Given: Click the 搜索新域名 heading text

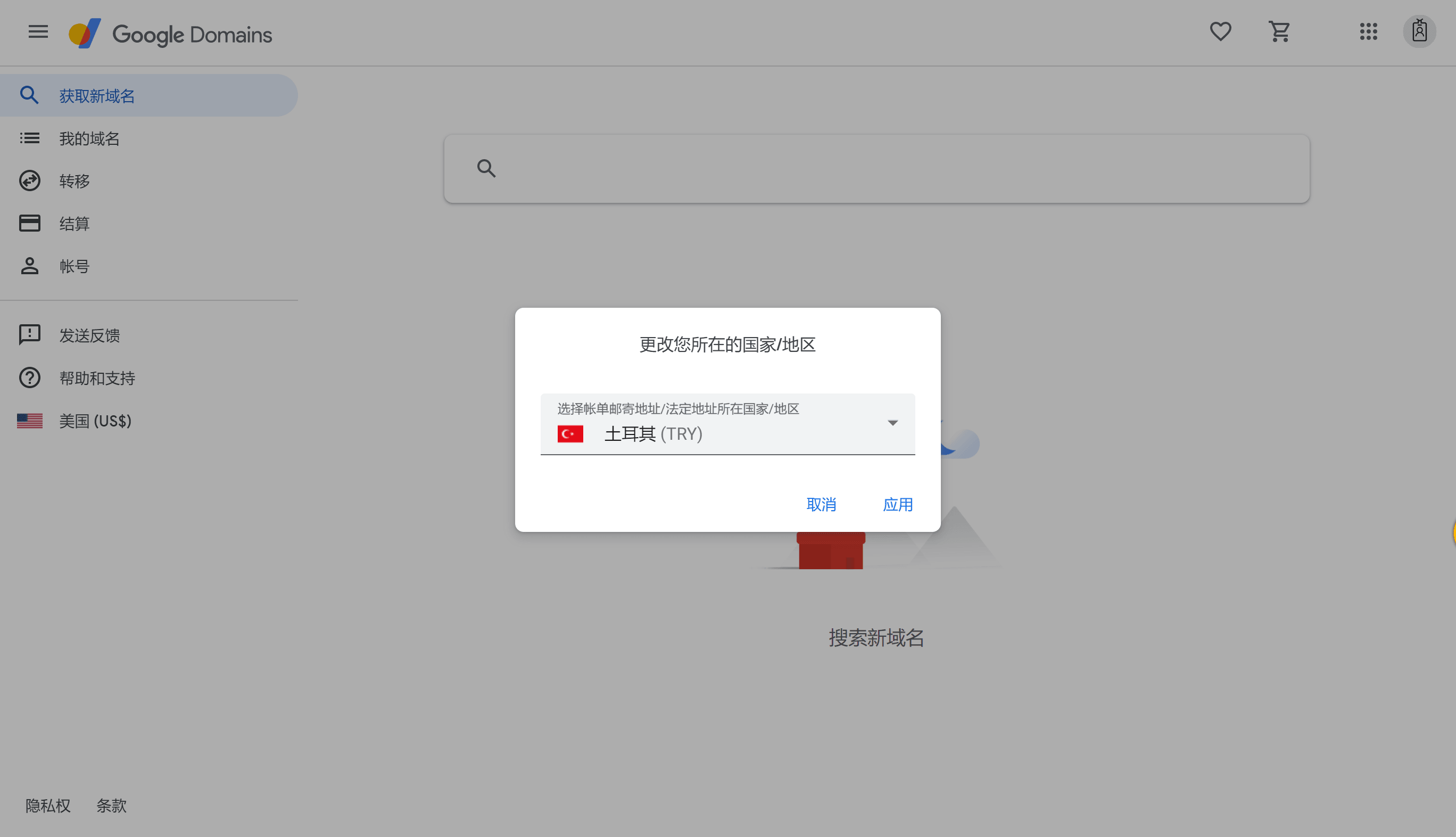Looking at the screenshot, I should click(876, 637).
